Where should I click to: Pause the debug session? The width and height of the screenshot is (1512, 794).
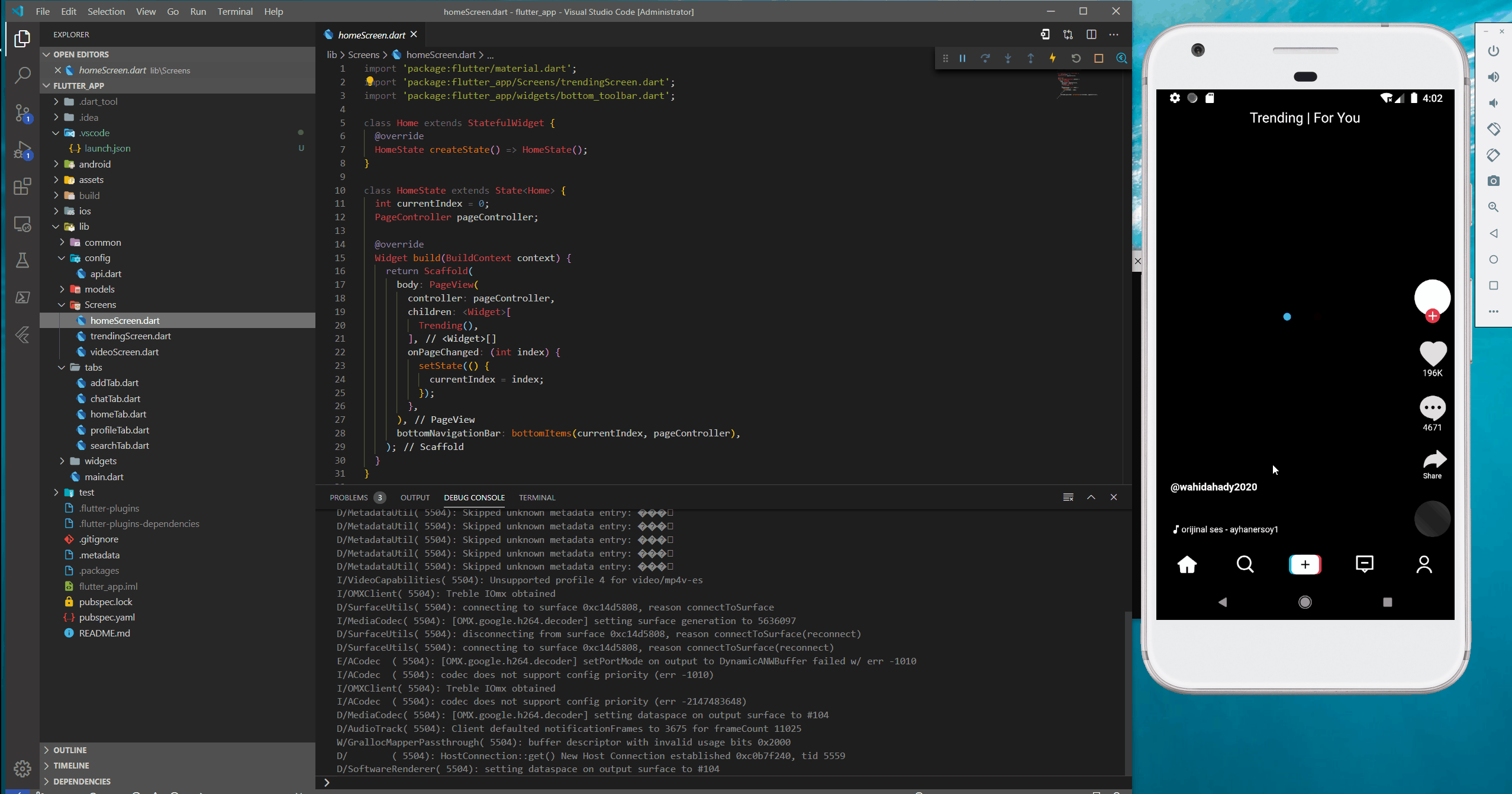pos(962,58)
